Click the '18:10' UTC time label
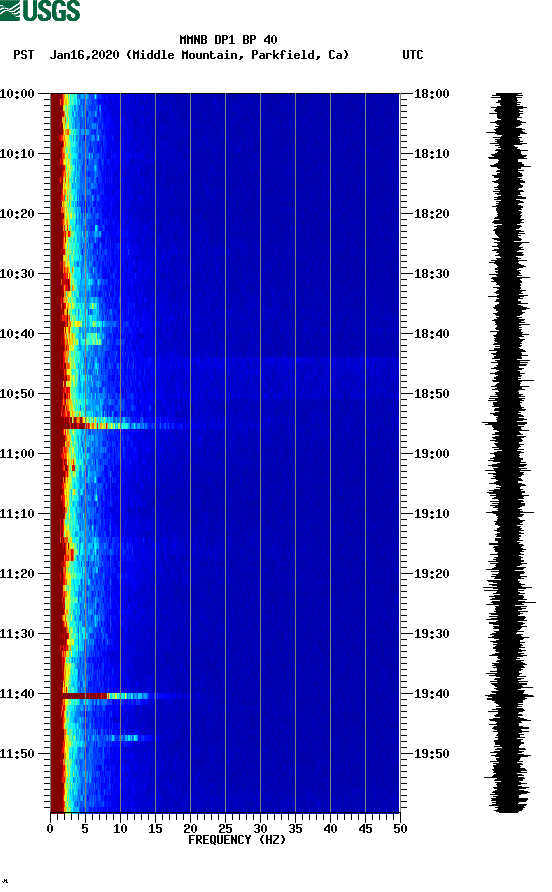Image resolution: width=552 pixels, height=892 pixels. [x=432, y=154]
